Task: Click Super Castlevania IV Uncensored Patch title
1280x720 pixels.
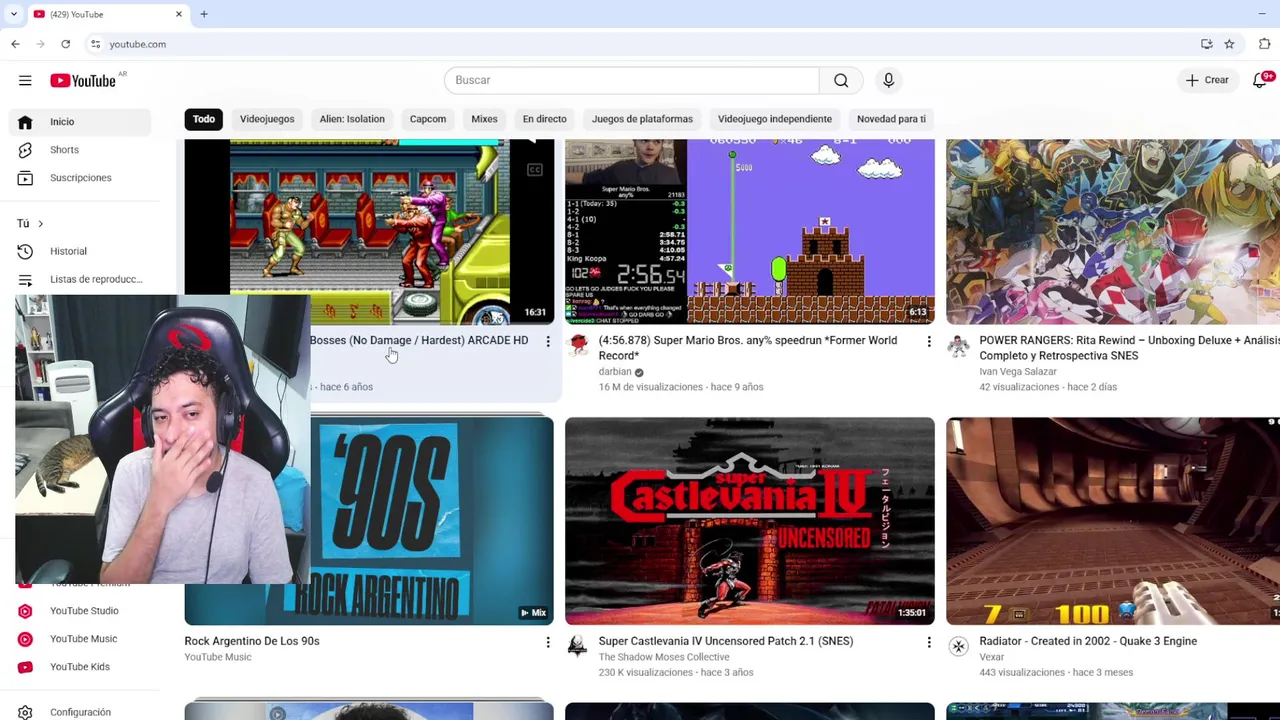Action: tap(726, 641)
